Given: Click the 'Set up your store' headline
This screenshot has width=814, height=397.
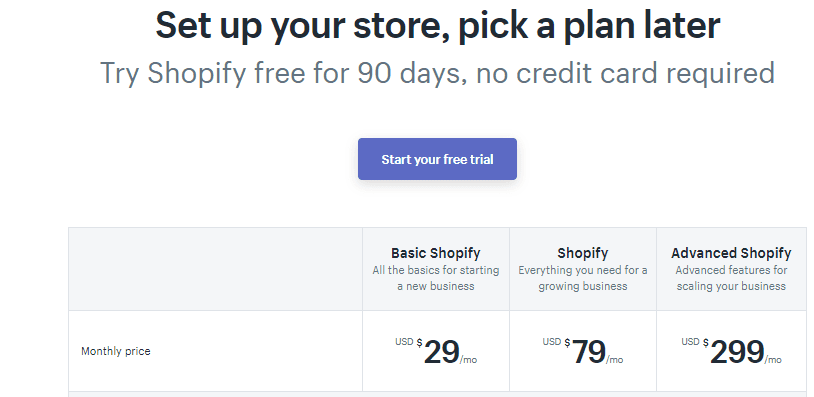Looking at the screenshot, I should click(x=437, y=26).
